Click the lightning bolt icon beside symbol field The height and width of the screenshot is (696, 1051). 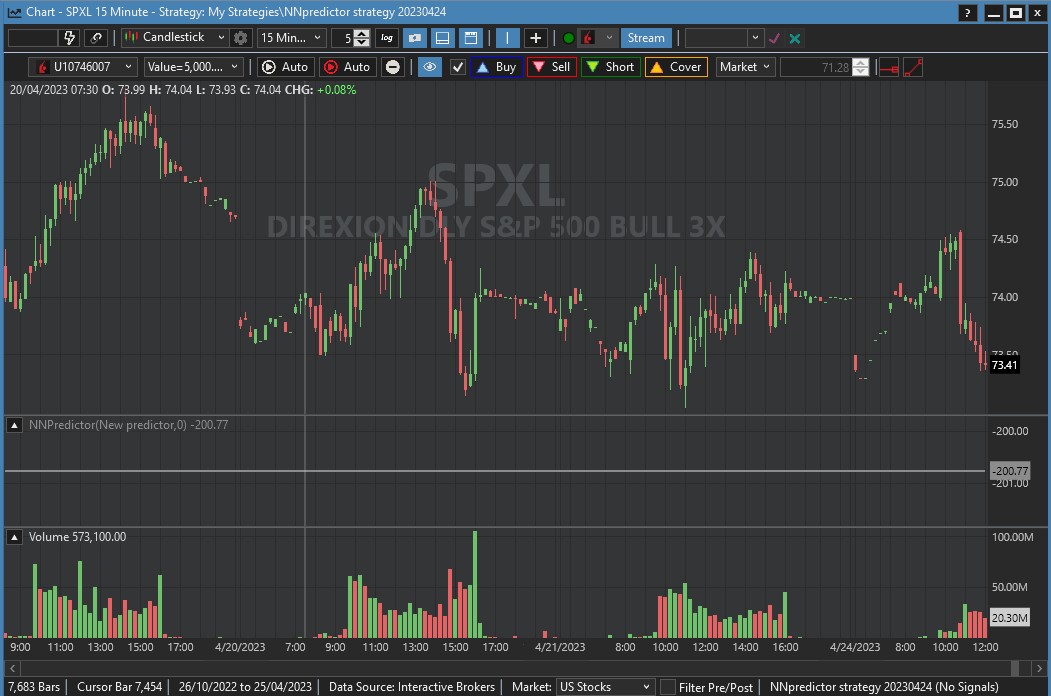click(70, 38)
